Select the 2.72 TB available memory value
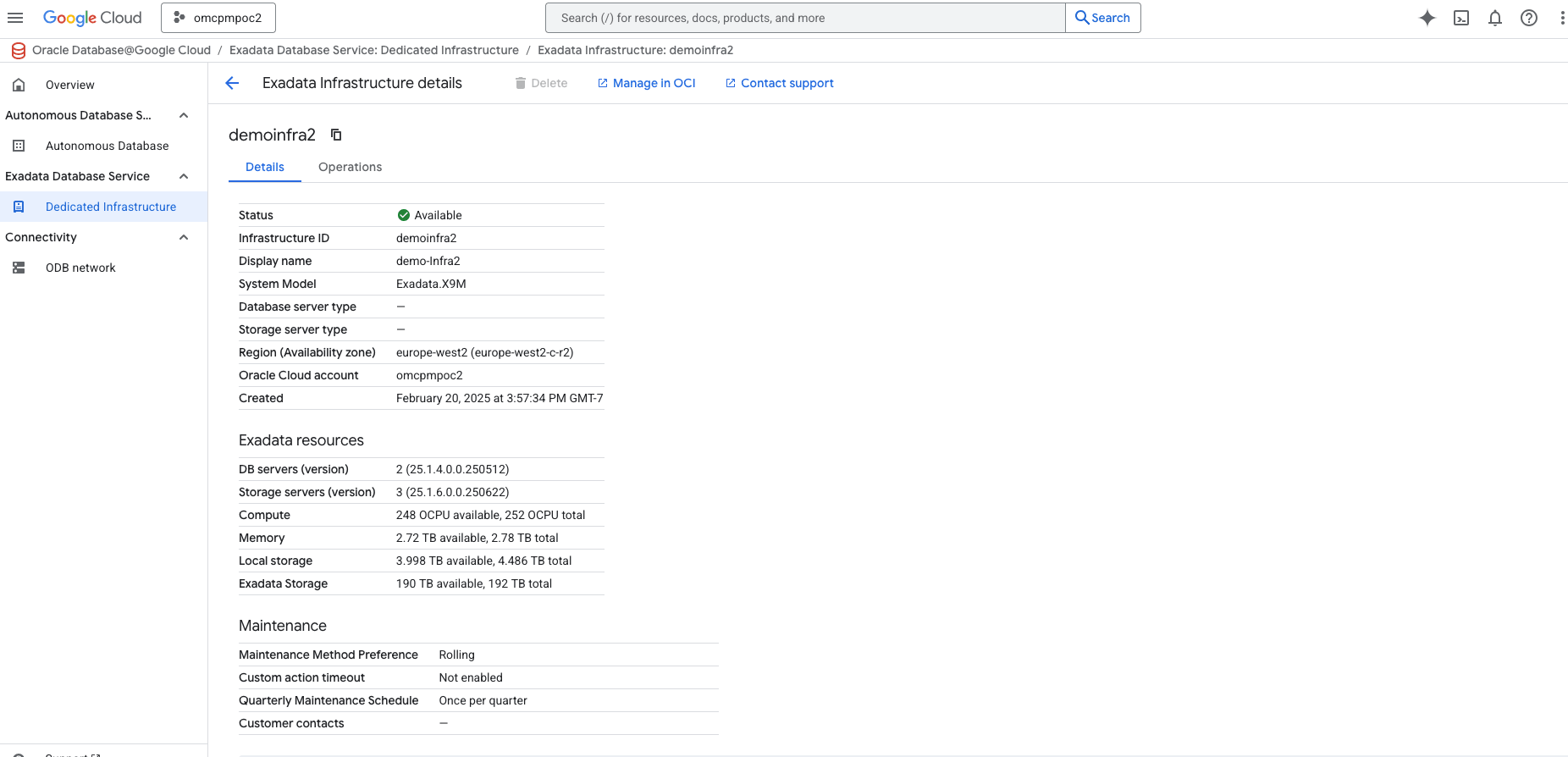1568x757 pixels. pyautogui.click(x=478, y=538)
